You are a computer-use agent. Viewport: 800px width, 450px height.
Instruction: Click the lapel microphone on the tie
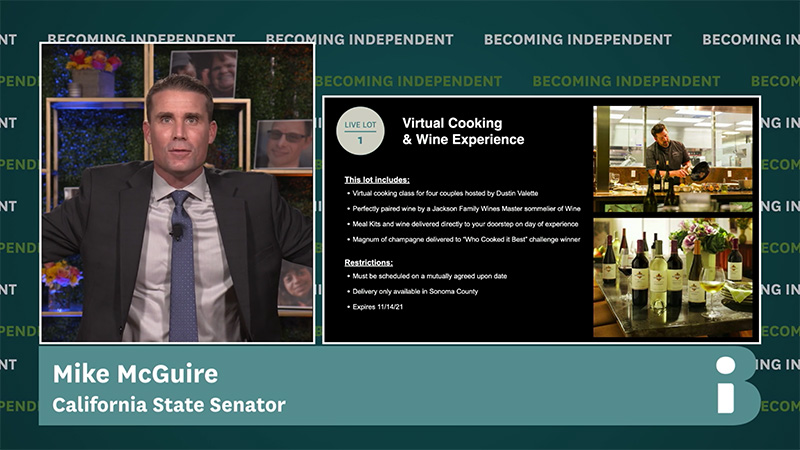[177, 232]
